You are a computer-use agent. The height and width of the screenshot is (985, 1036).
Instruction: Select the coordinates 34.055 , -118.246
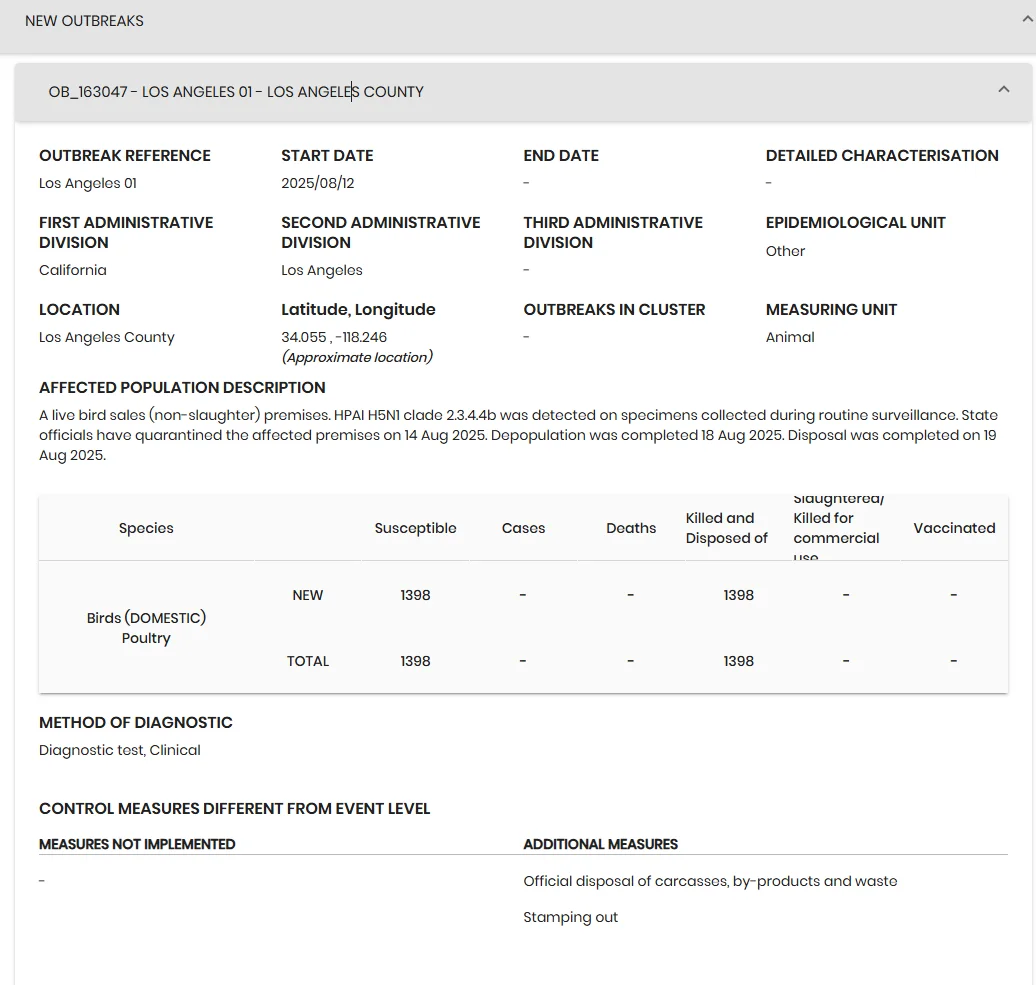(334, 337)
